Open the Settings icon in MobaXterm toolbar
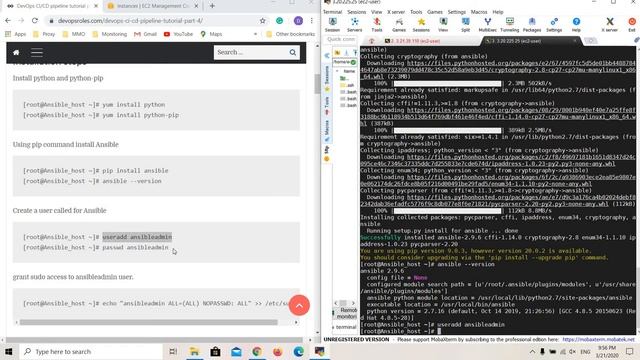Image resolution: width=640 pixels, height=360 pixels. 554,24
